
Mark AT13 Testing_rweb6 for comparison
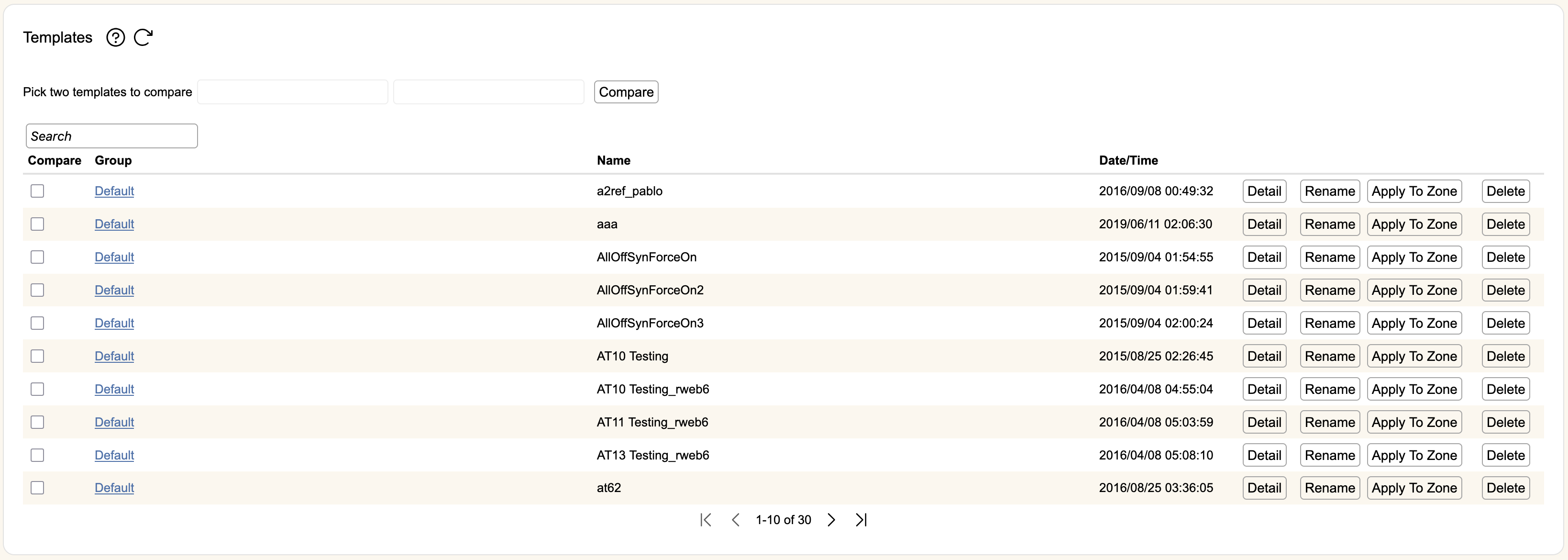(x=38, y=455)
